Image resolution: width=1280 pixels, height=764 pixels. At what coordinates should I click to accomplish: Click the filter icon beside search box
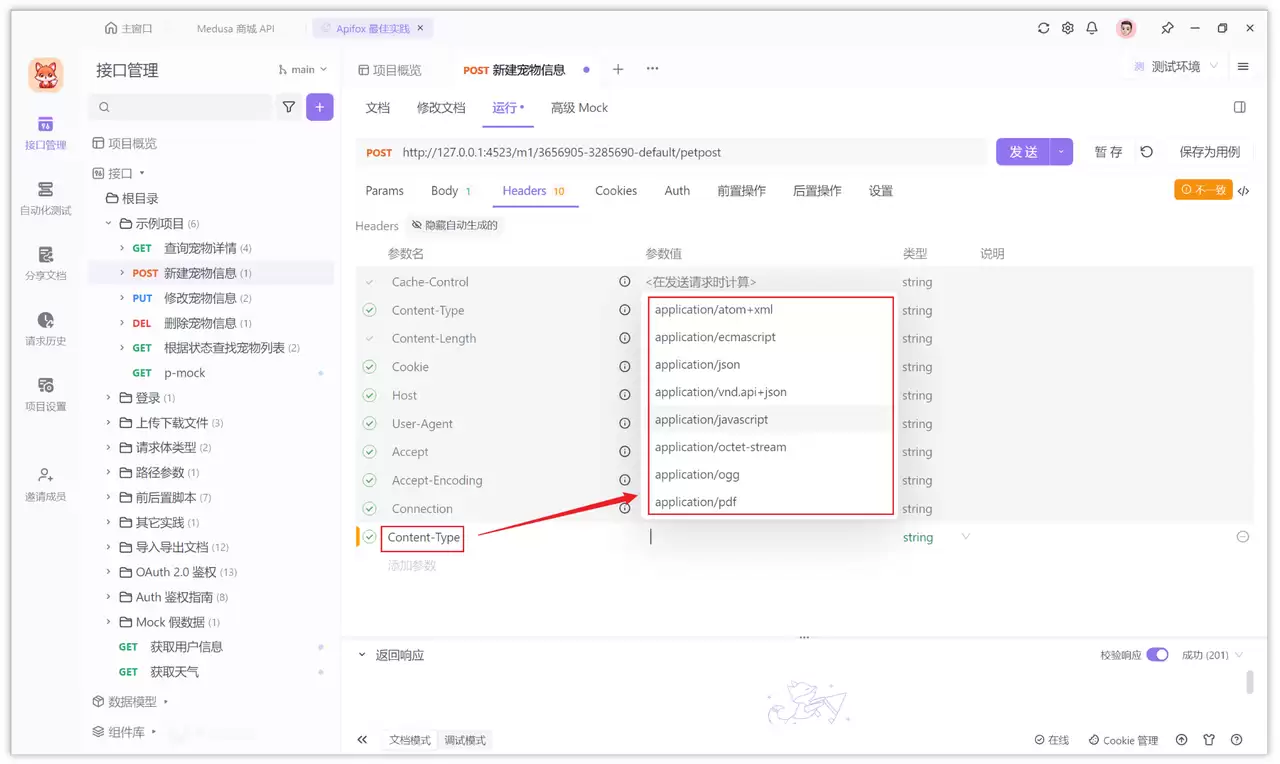click(x=289, y=107)
